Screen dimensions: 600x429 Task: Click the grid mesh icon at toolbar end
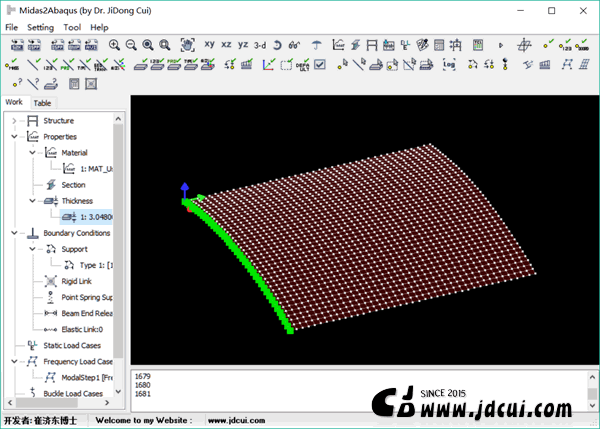click(x=584, y=65)
